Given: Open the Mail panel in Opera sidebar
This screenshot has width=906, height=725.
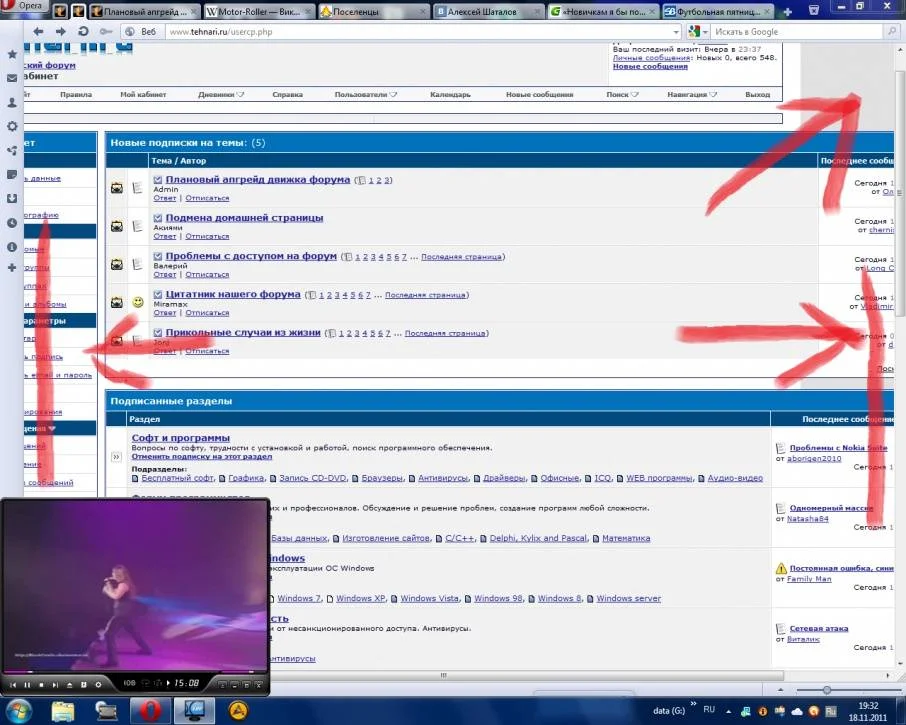Looking at the screenshot, I should [12, 78].
